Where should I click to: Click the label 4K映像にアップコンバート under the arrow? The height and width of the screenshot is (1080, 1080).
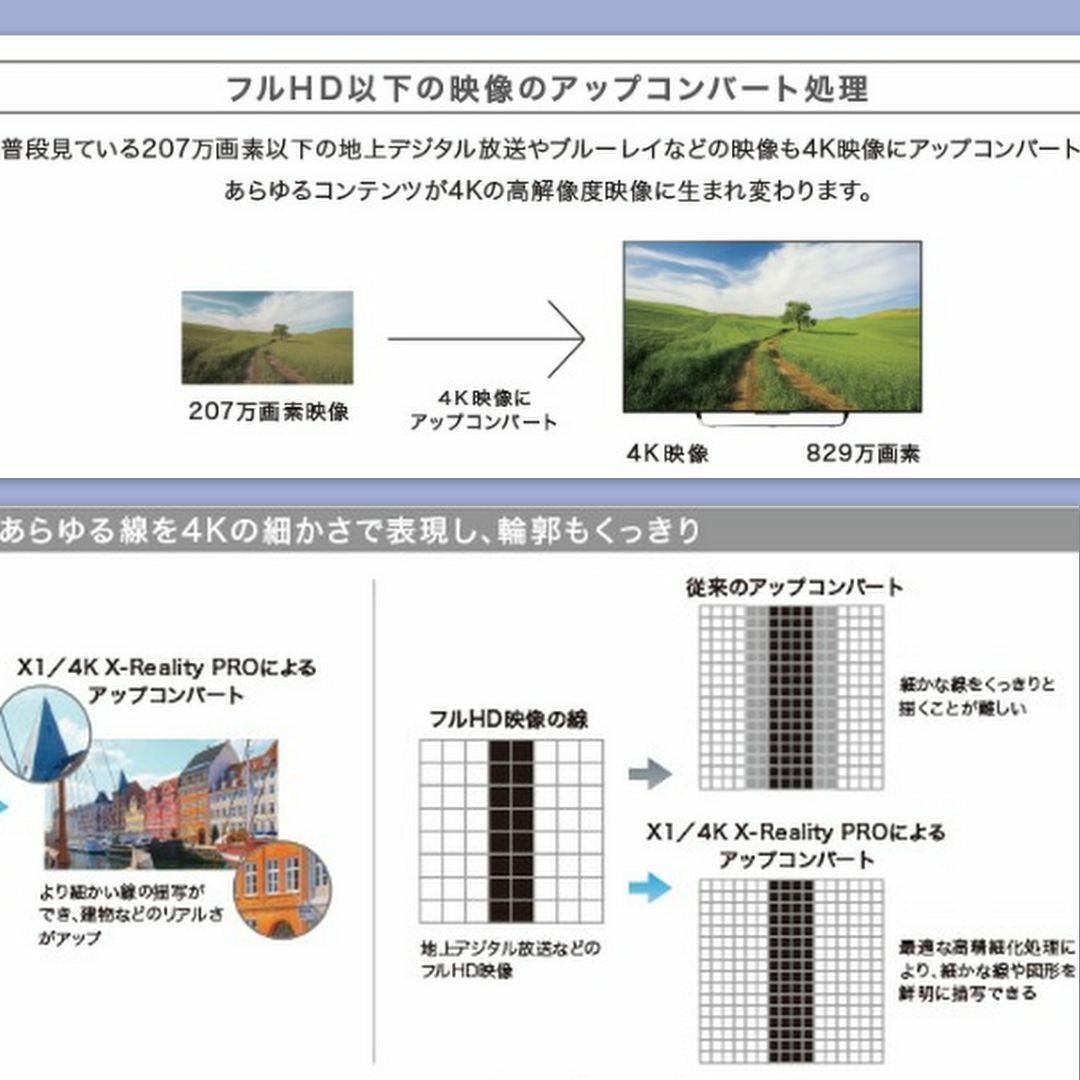coord(484,410)
